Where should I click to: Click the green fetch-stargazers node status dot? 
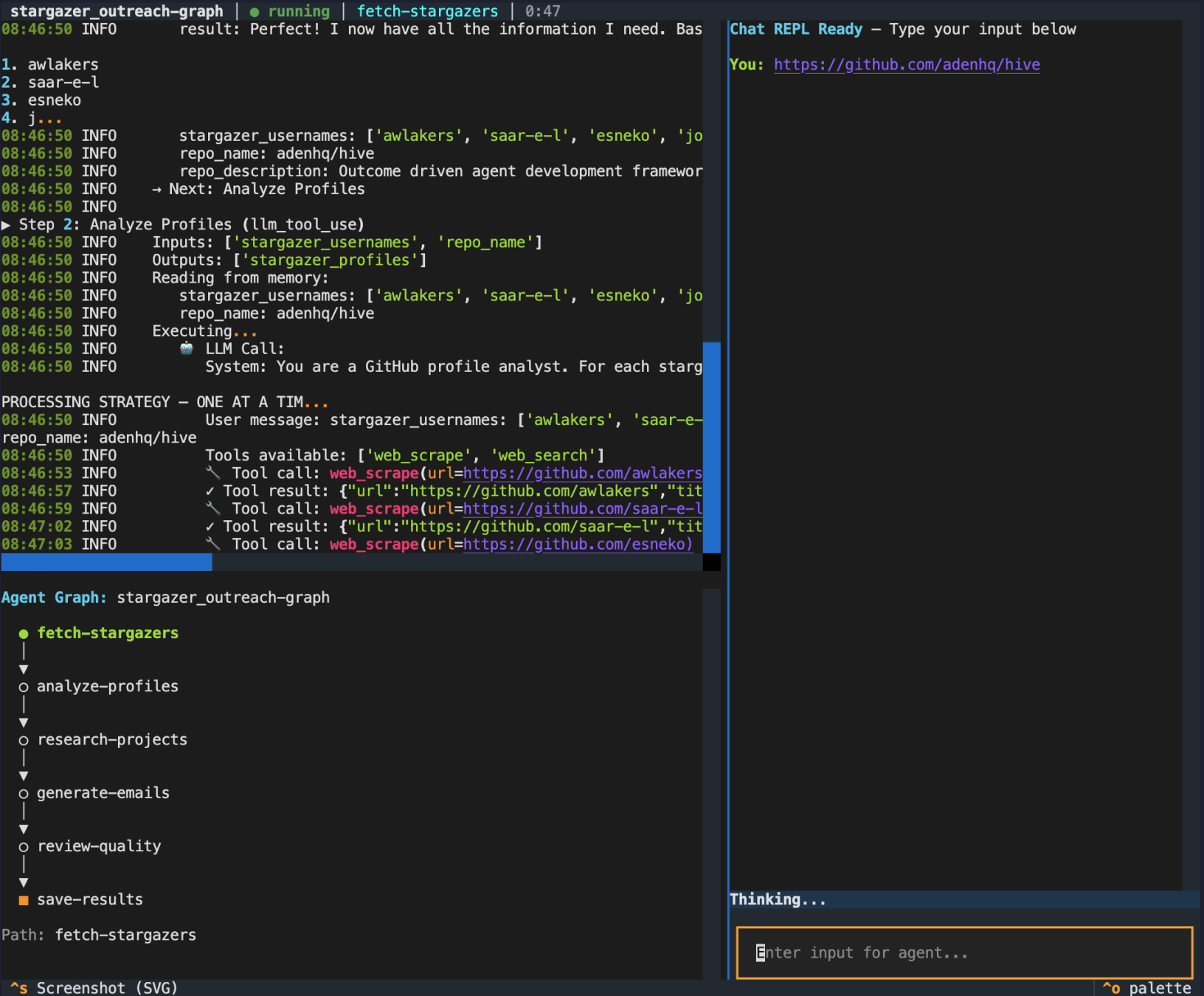pyautogui.click(x=24, y=634)
